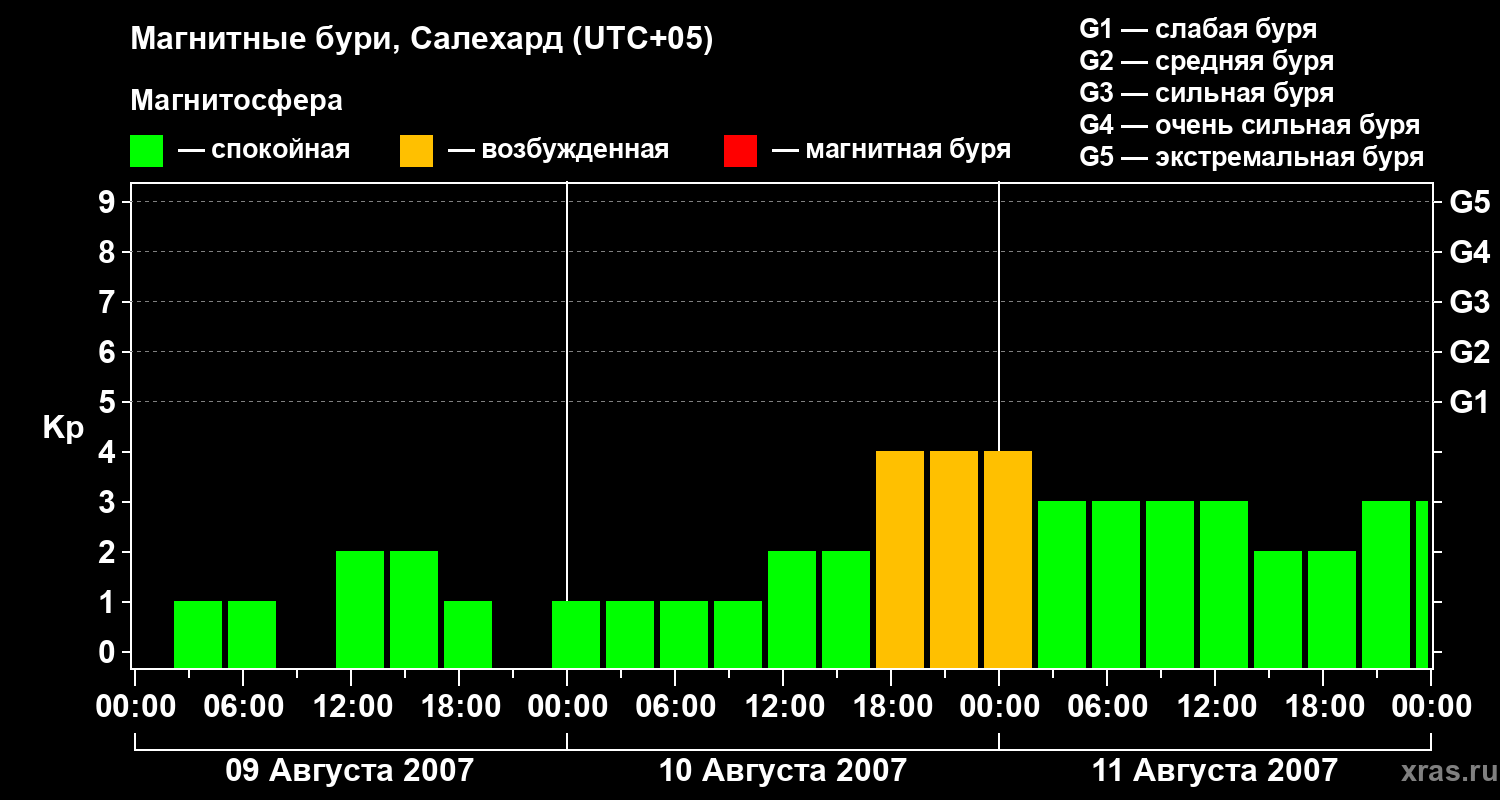Click the "Магнитосфера" heading
1500x800 pixels.
click(236, 101)
